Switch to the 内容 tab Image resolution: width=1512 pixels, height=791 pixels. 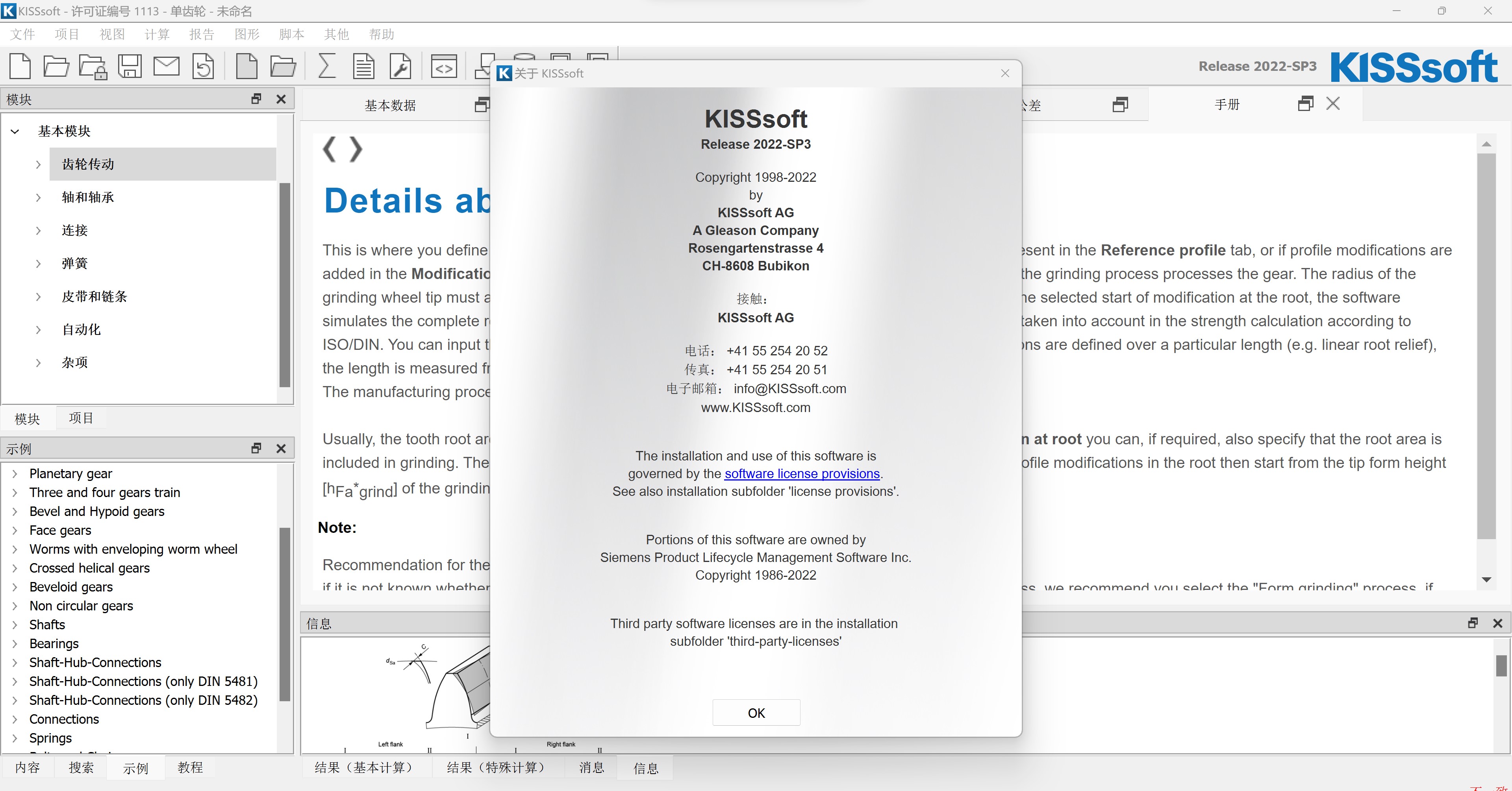(x=27, y=767)
